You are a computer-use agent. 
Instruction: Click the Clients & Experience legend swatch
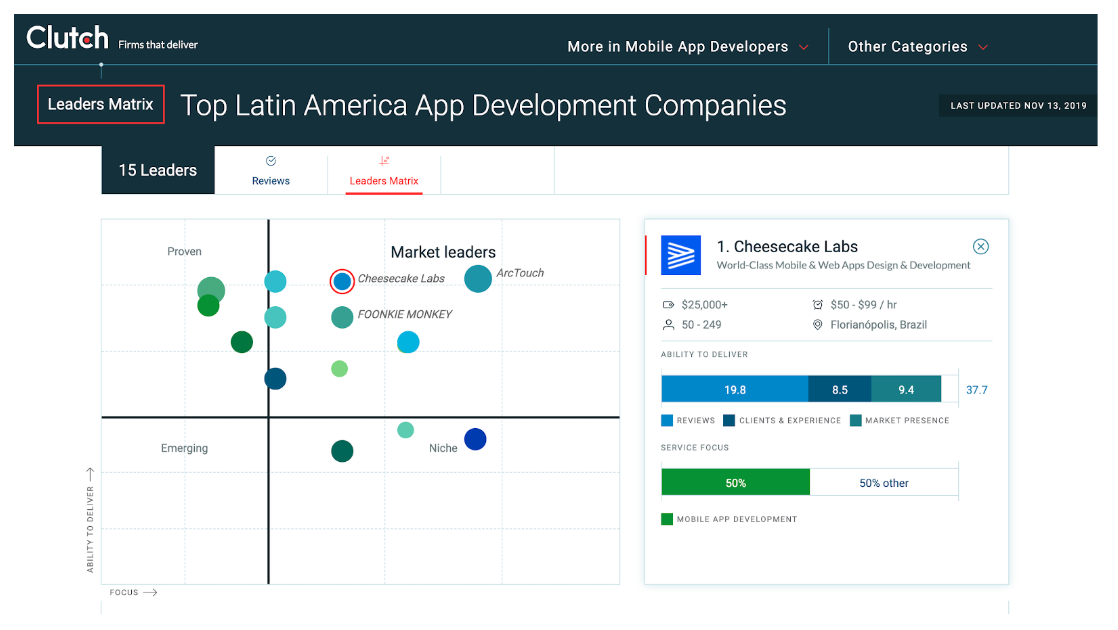tap(729, 420)
